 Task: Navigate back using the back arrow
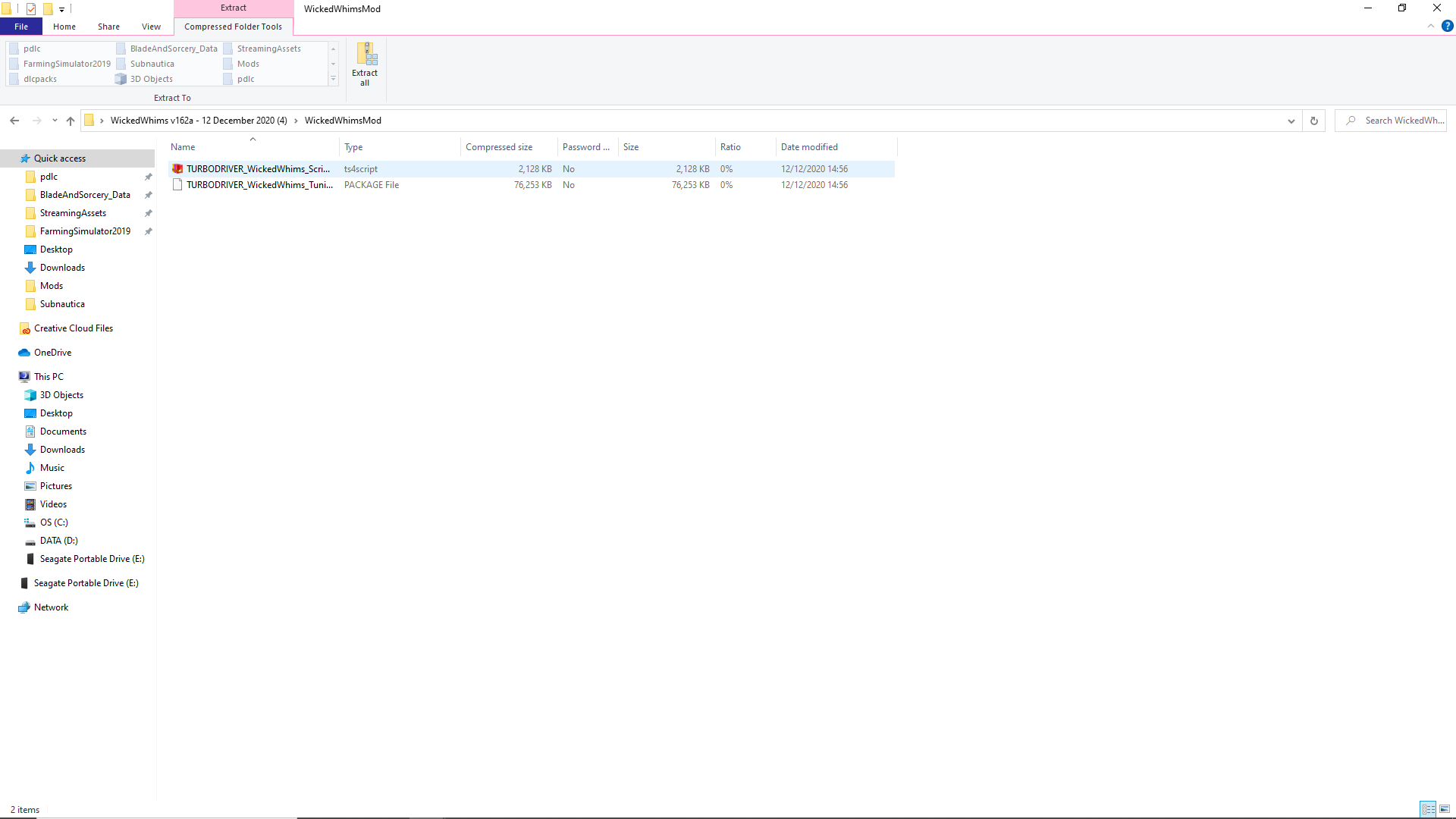[x=14, y=121]
